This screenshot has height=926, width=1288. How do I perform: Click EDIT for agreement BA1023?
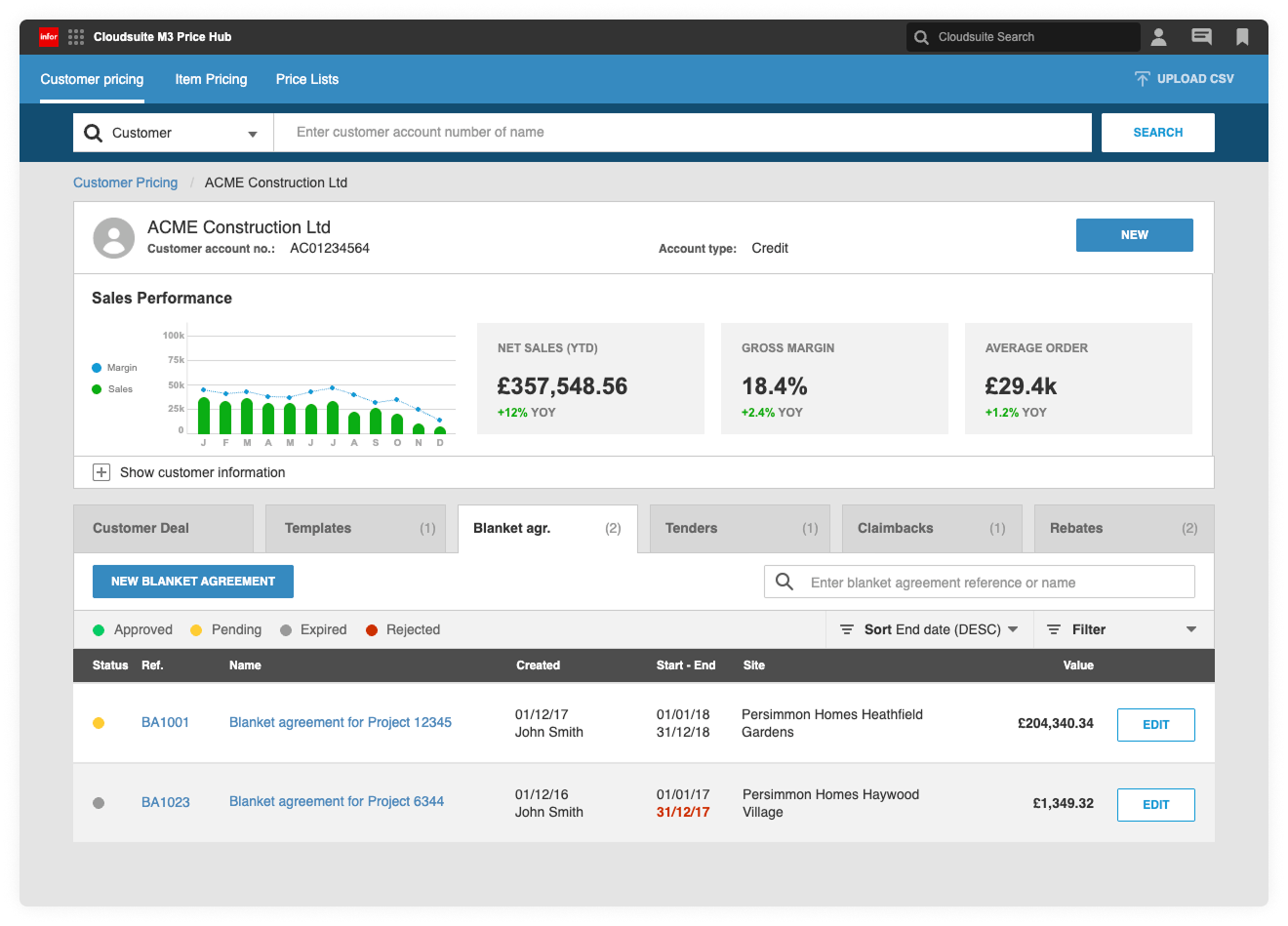tap(1156, 805)
